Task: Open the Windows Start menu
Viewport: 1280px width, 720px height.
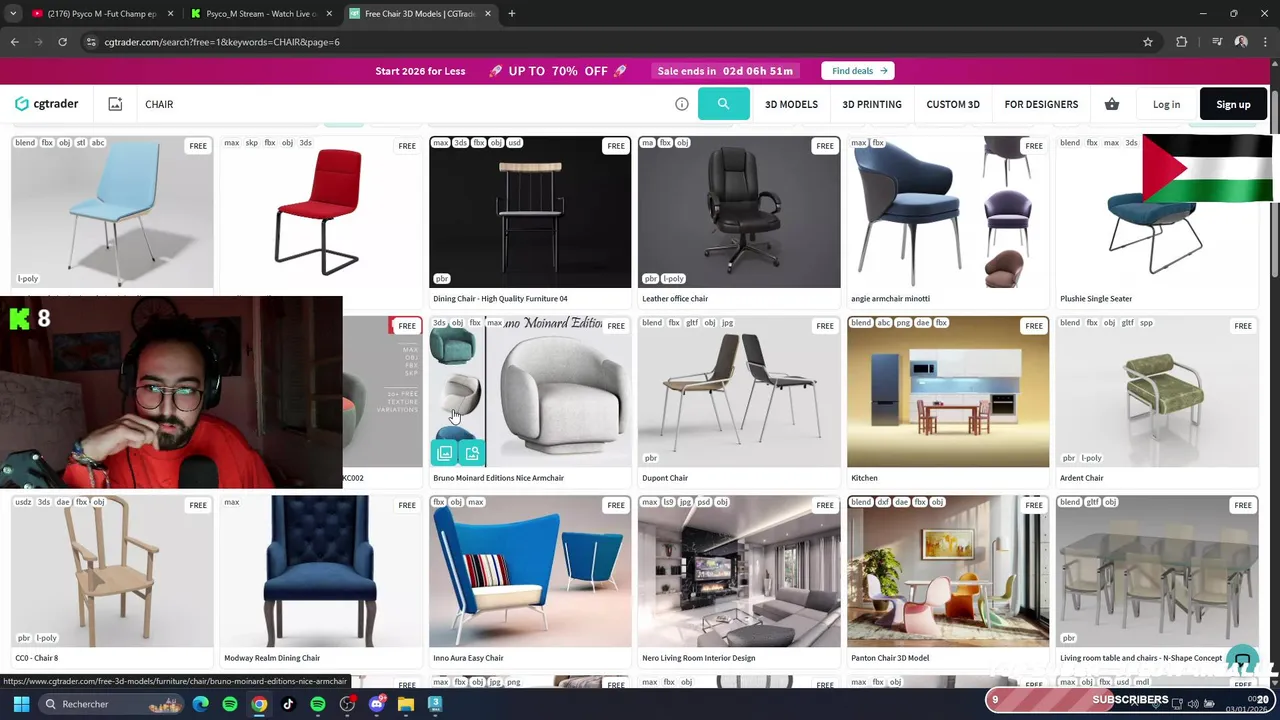Action: [21, 704]
